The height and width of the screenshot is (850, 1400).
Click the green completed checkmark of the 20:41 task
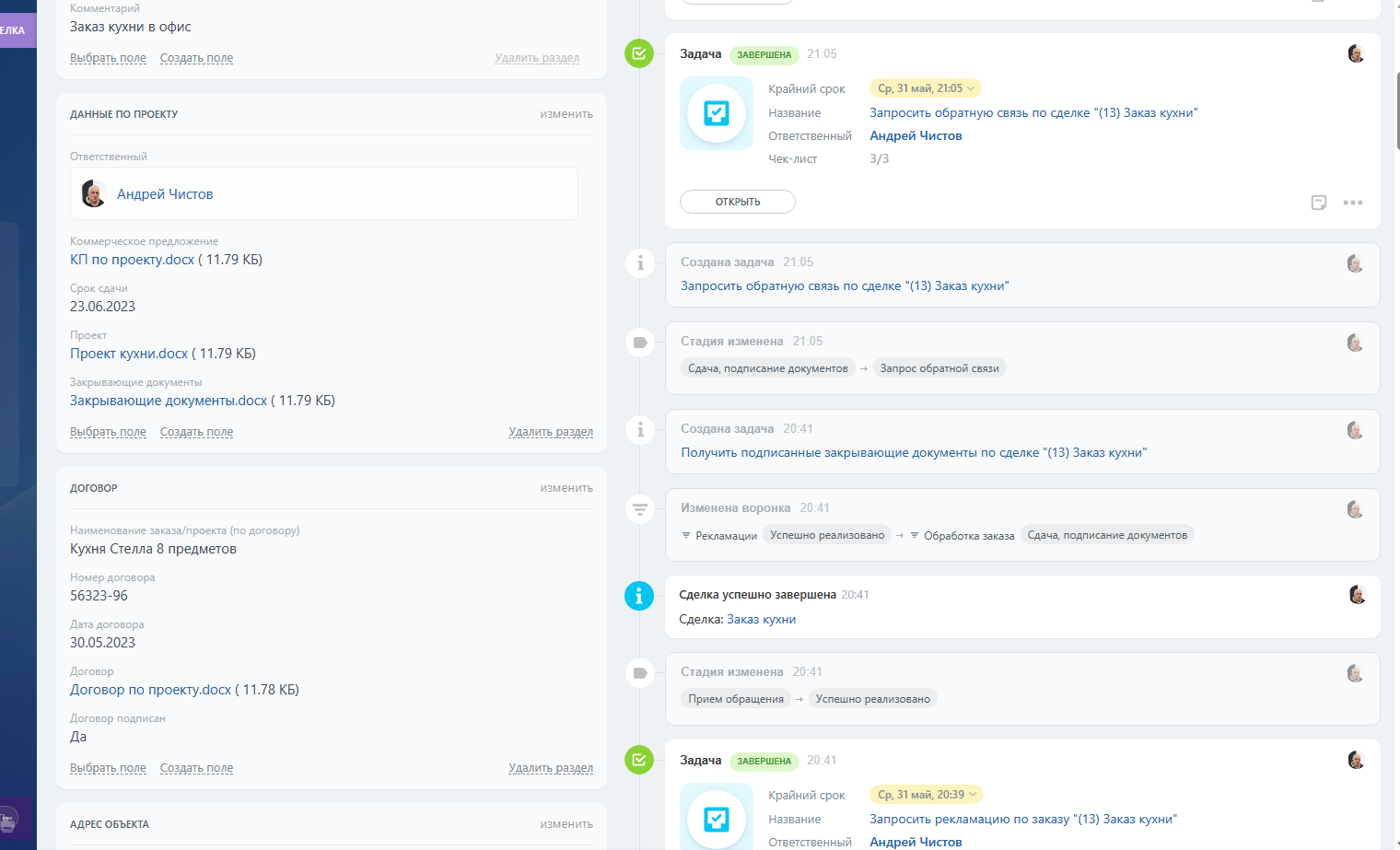click(x=638, y=760)
